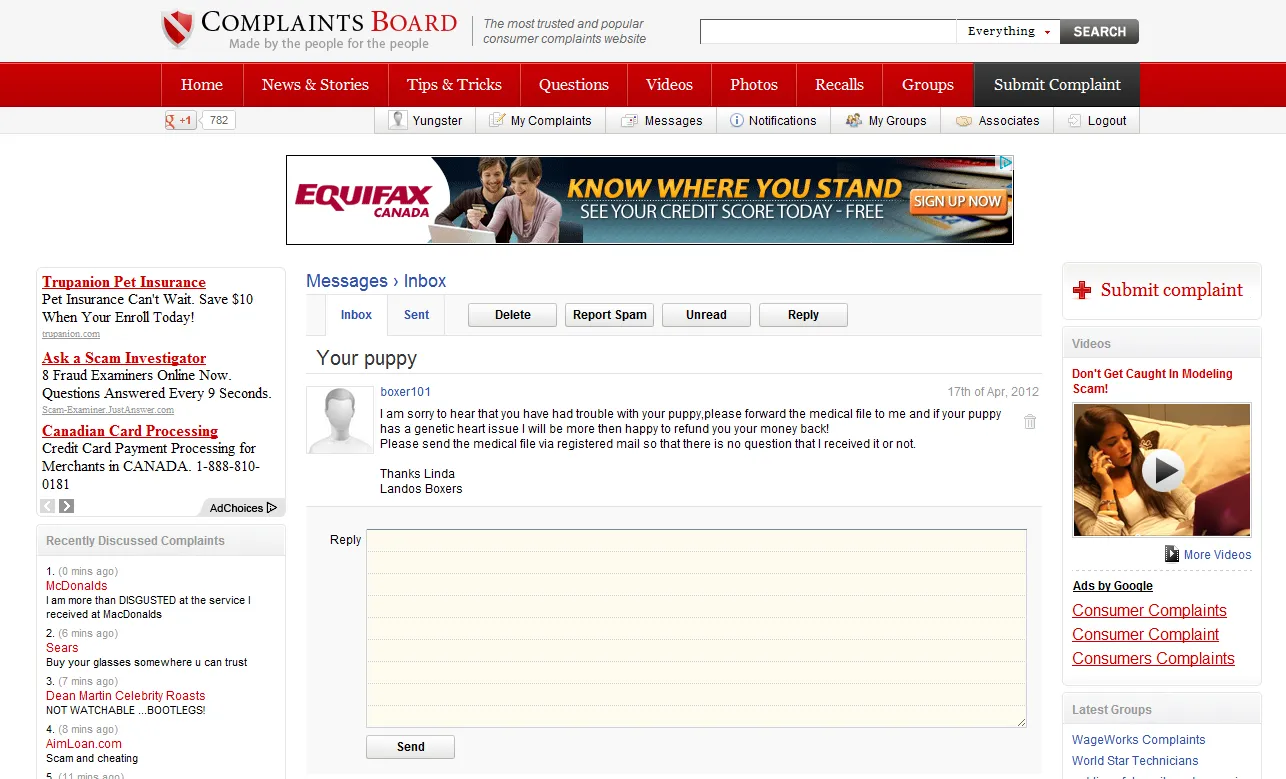The height and width of the screenshot is (779, 1286).
Task: Click the Associates handshake icon
Action: tap(964, 121)
